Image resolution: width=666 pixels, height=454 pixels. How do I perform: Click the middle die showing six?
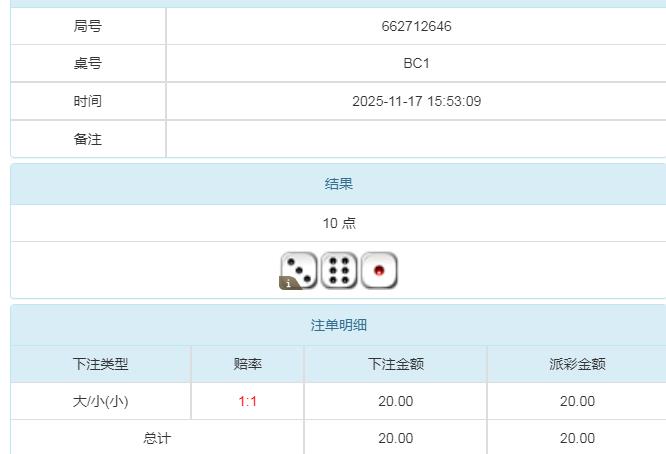pos(339,271)
